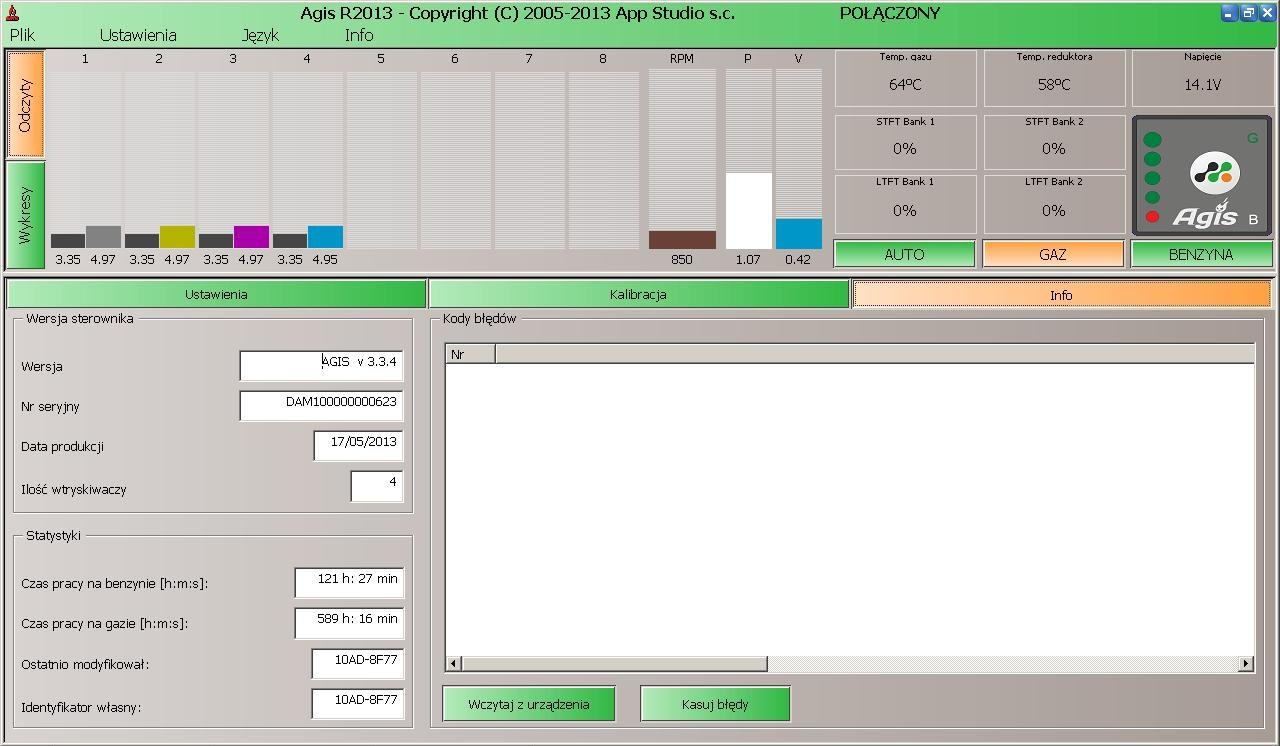The width and height of the screenshot is (1280, 746).
Task: Minimize the Agis window
Action: tap(1229, 13)
